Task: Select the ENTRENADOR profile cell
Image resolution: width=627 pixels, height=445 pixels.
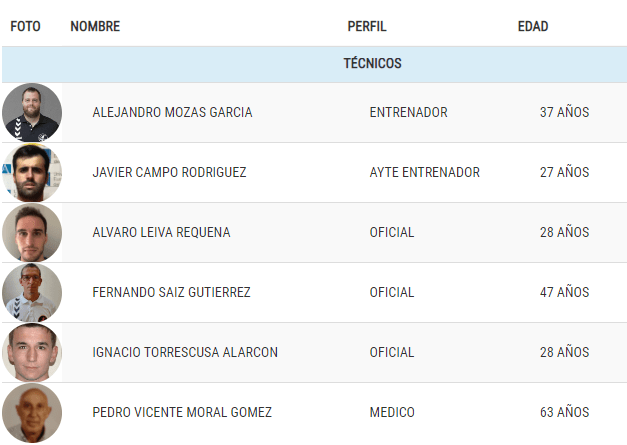Action: [408, 112]
